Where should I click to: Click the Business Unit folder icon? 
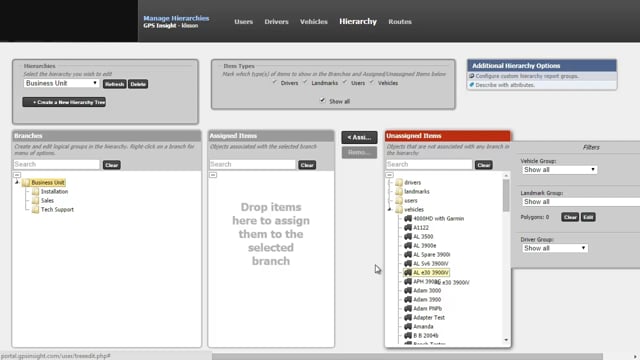click(x=26, y=182)
